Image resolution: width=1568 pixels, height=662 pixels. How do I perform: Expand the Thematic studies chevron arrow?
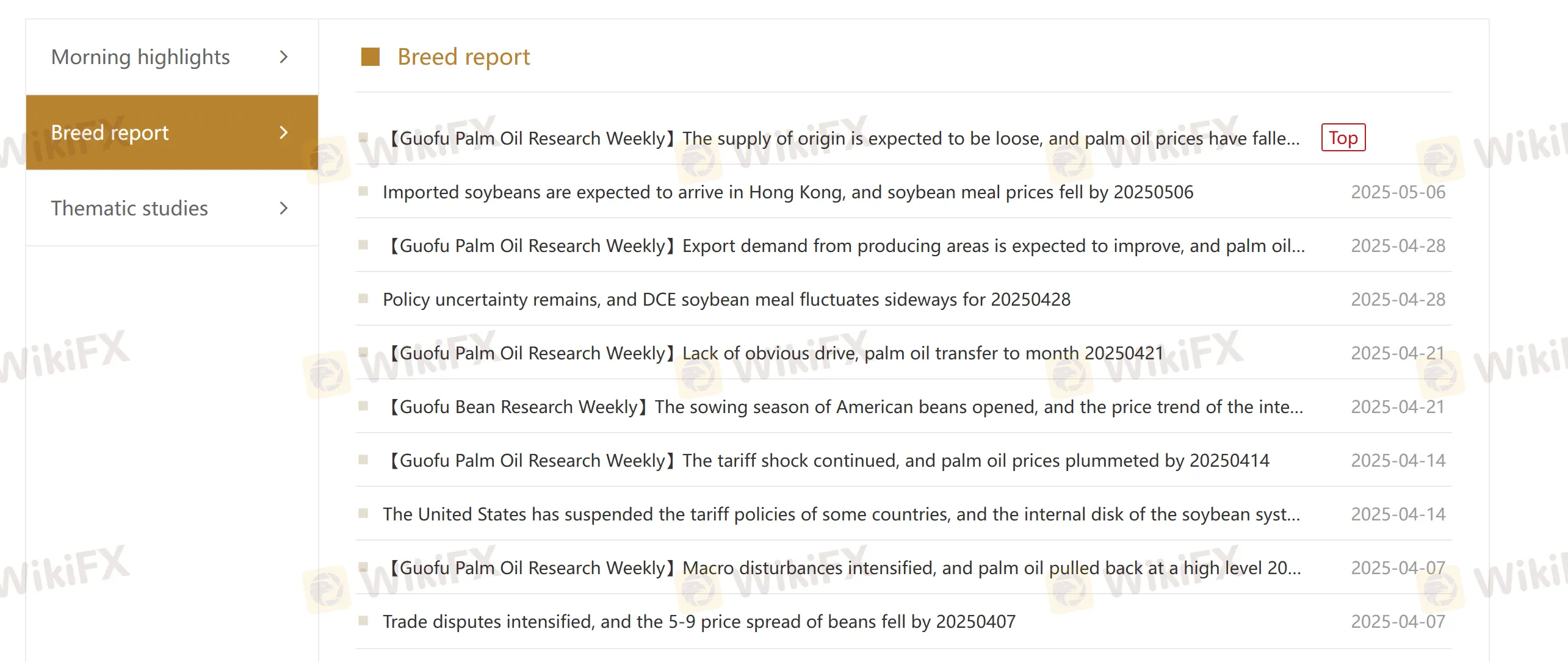[283, 208]
